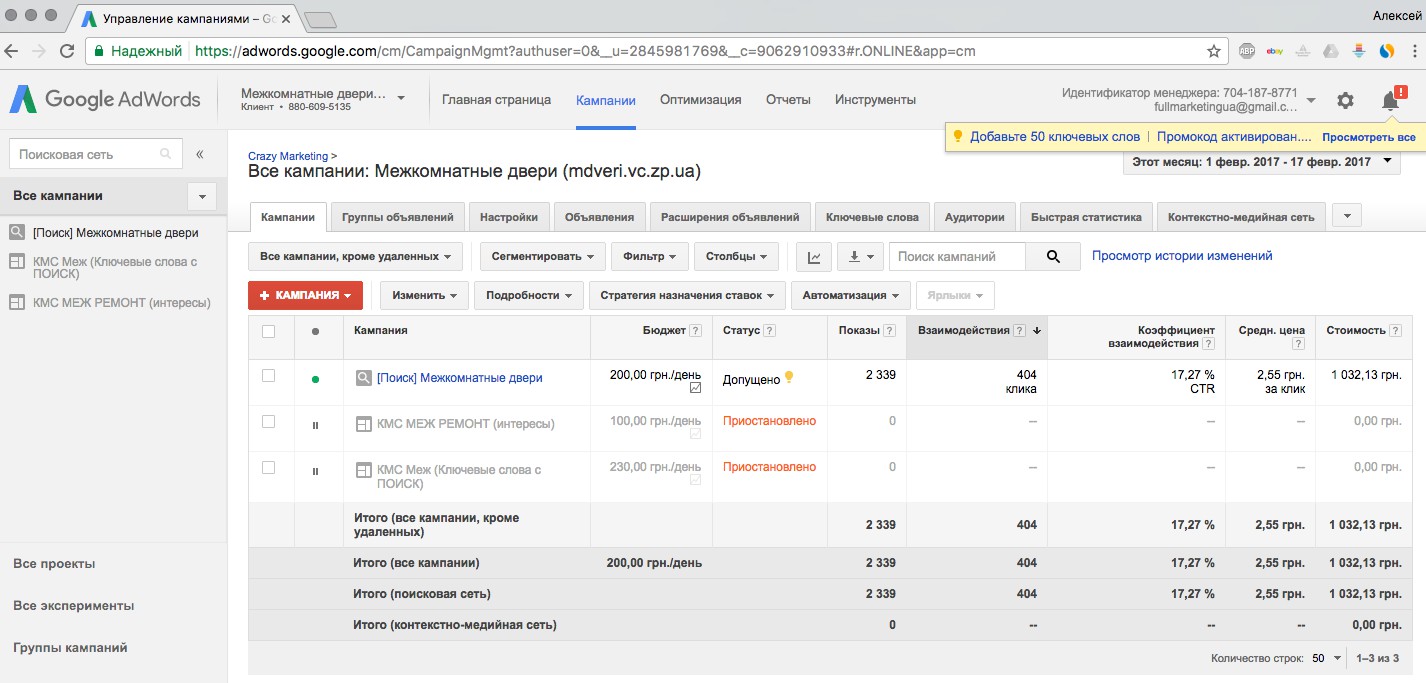This screenshot has width=1426, height=683.
Task: Click the red + Кампания button
Action: point(305,296)
